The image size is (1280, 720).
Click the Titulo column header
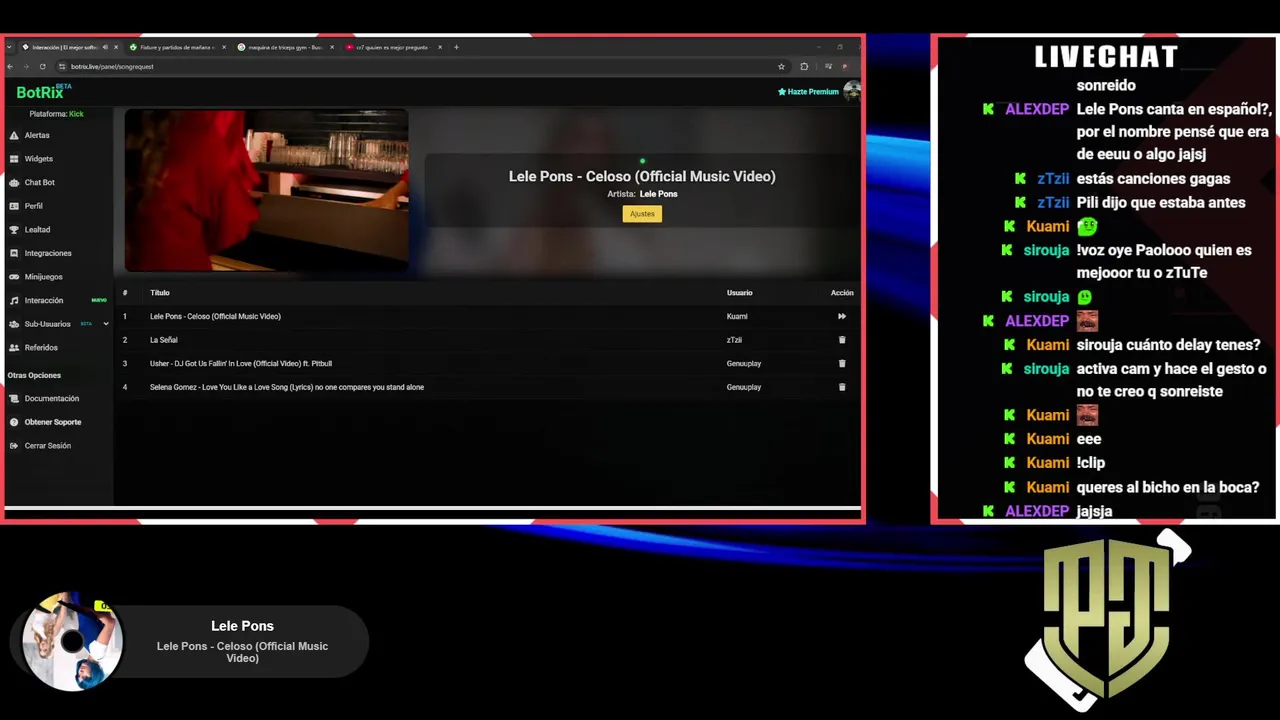160,293
